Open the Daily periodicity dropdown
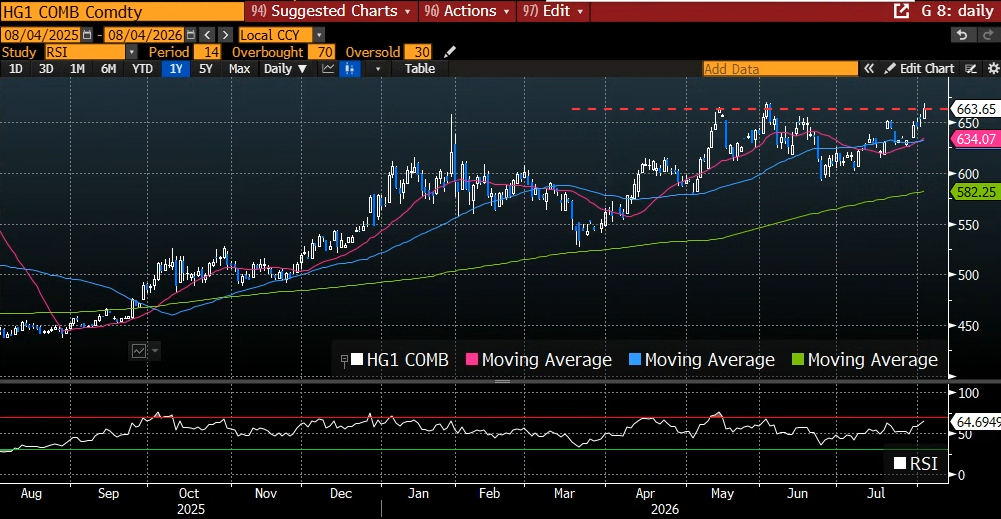Viewport: 1001px width, 519px height. click(285, 68)
